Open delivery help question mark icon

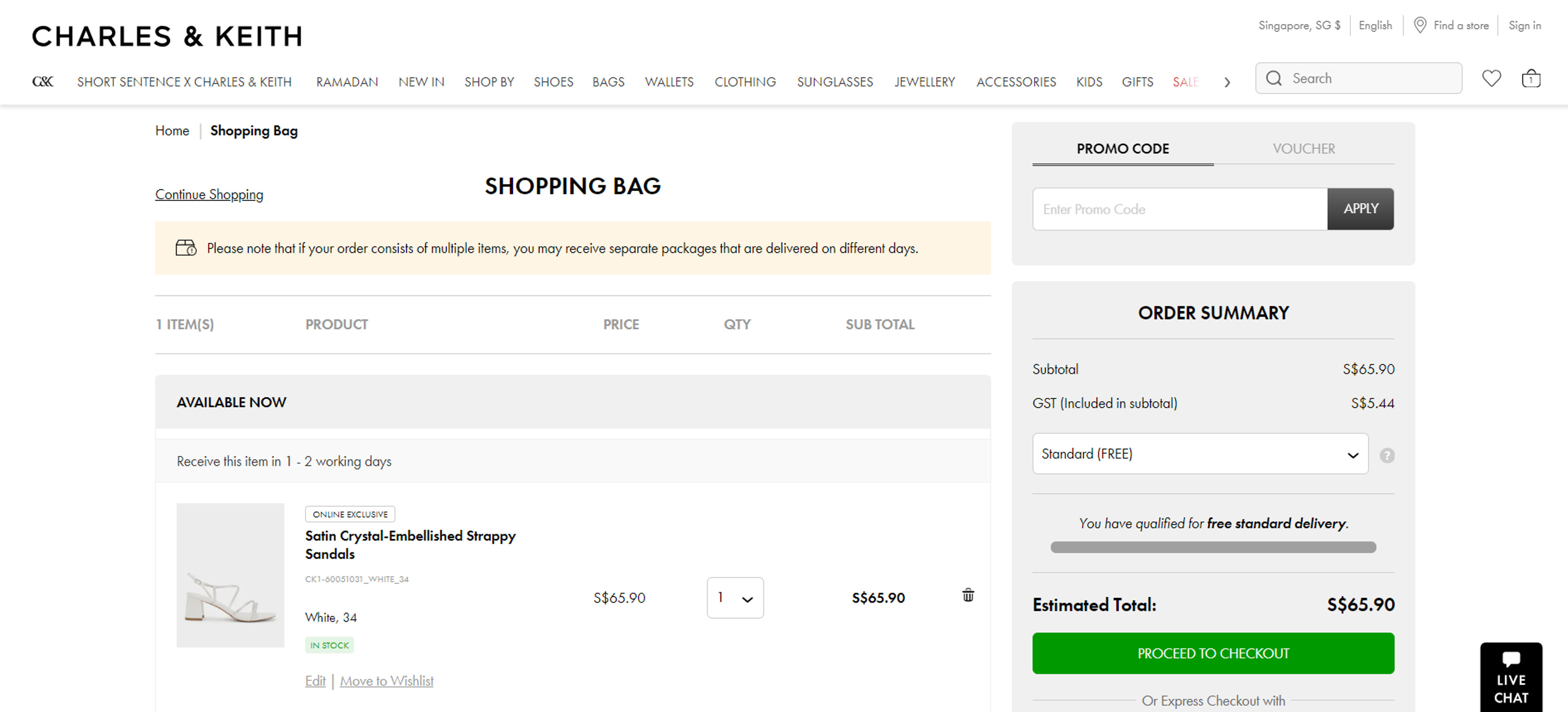click(1387, 455)
